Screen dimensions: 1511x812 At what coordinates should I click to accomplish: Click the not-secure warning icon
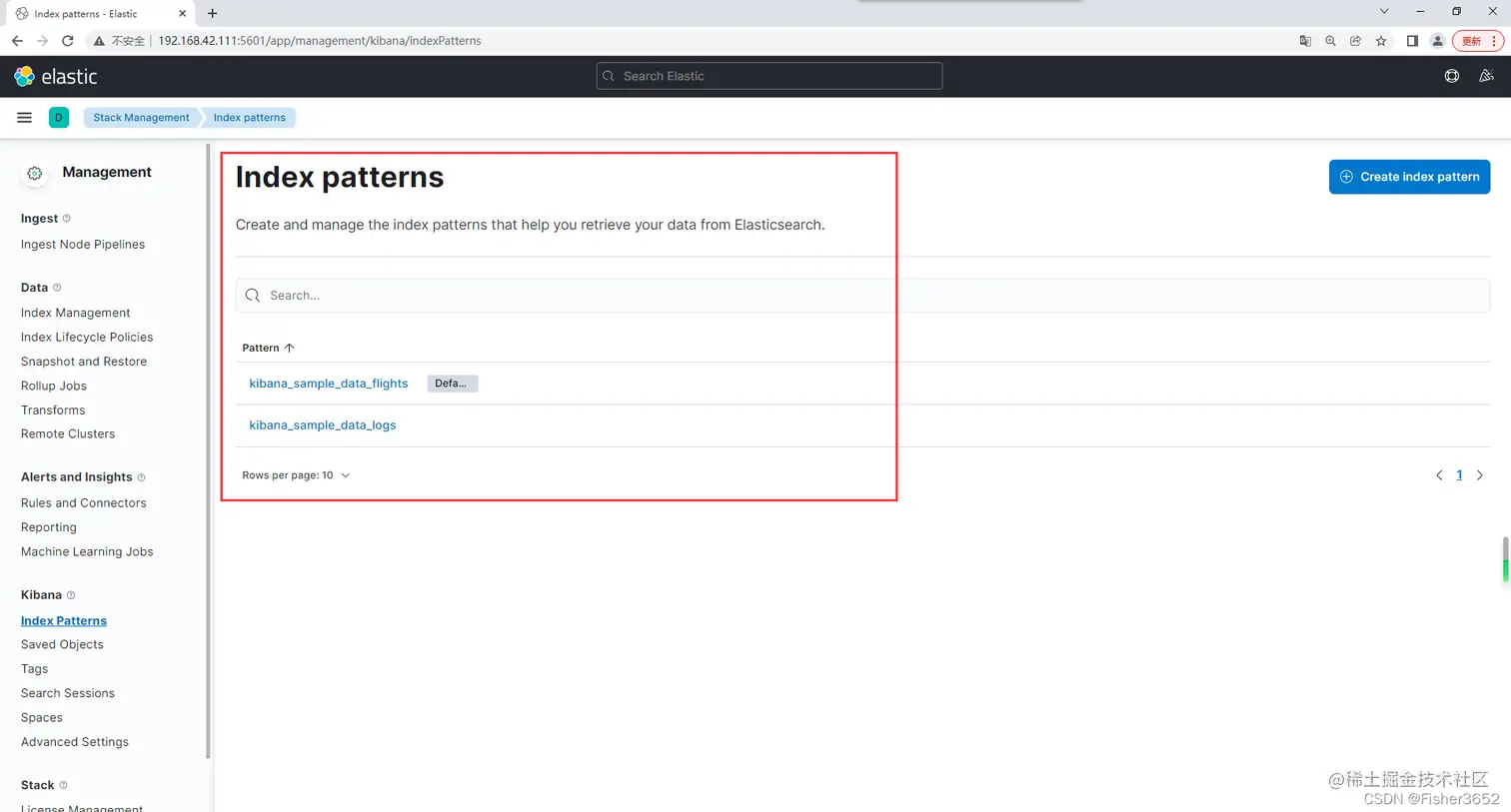[x=99, y=41]
